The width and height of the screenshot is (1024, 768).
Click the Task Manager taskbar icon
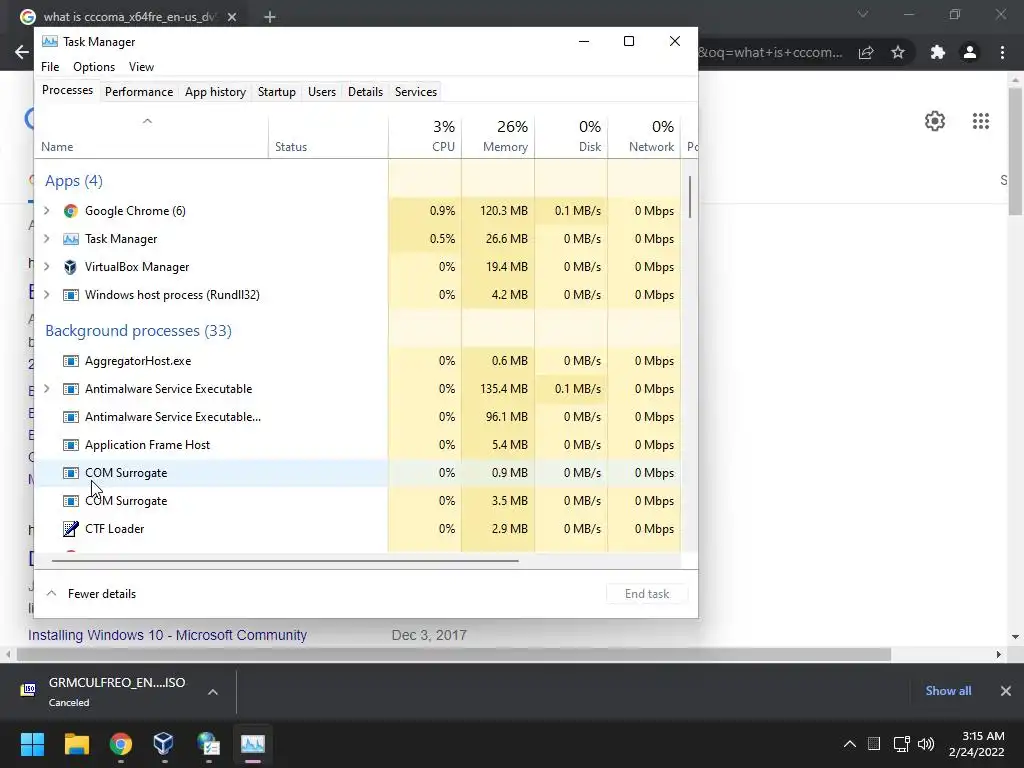coord(253,744)
